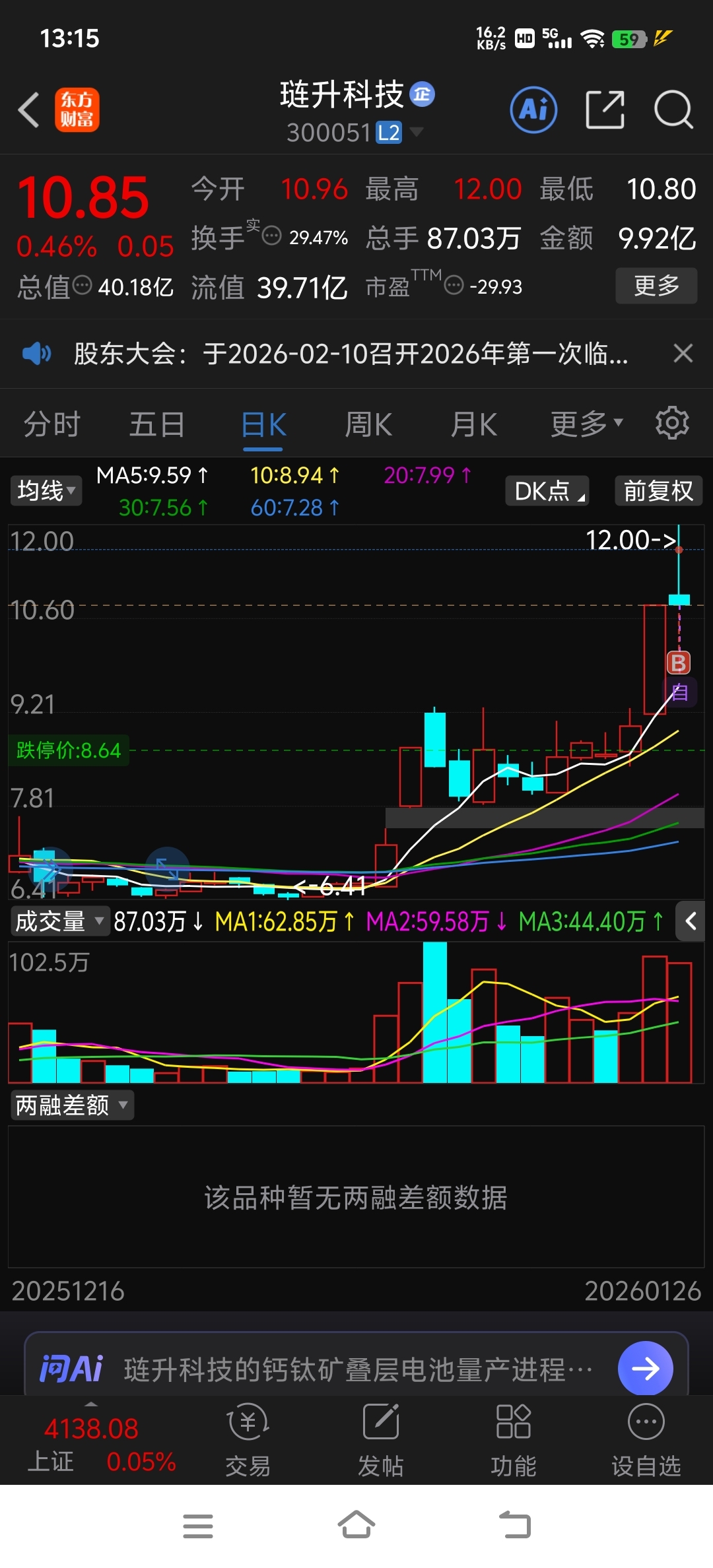713x1568 pixels.
Task: Toggle the DK点 button
Action: click(x=547, y=491)
